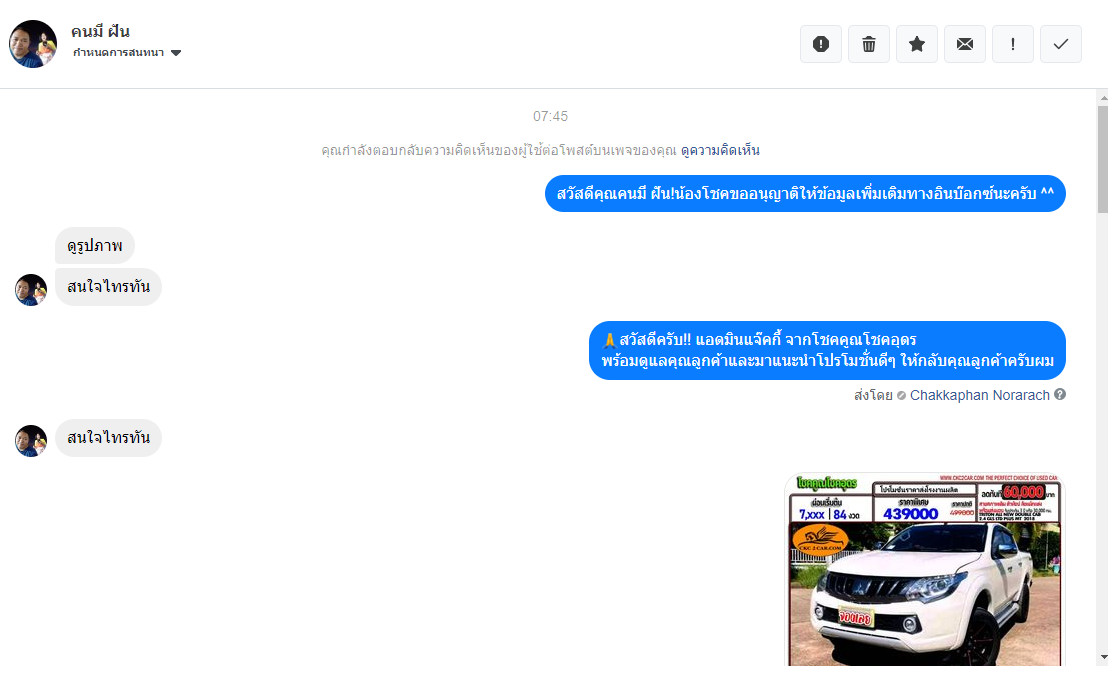Viewport: 1108px width, 674px height.
Task: Select last สนใจโทรหัน message above truck image
Action: point(108,438)
